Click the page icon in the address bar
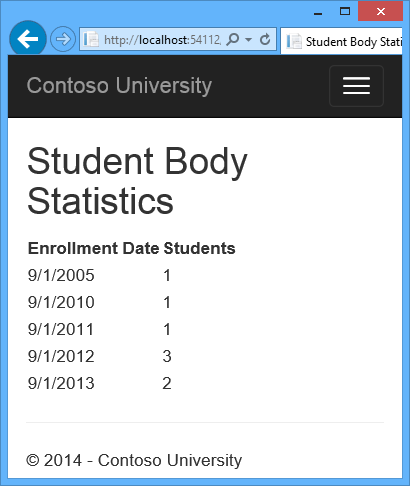The height and width of the screenshot is (486, 410). click(91, 39)
